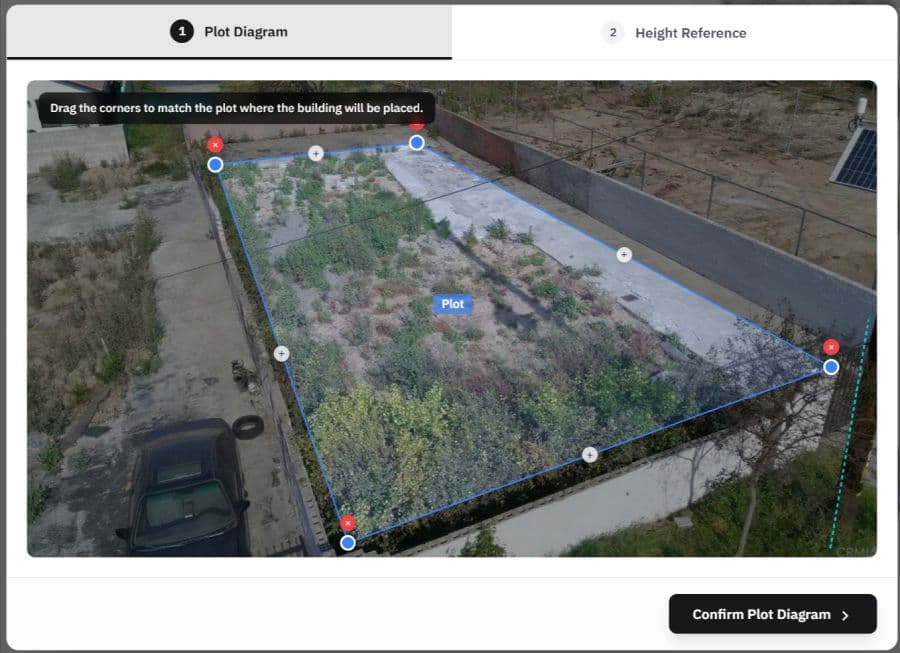Click the chevron arrow in the Confirm button
The image size is (900, 653).
pyautogui.click(x=845, y=615)
